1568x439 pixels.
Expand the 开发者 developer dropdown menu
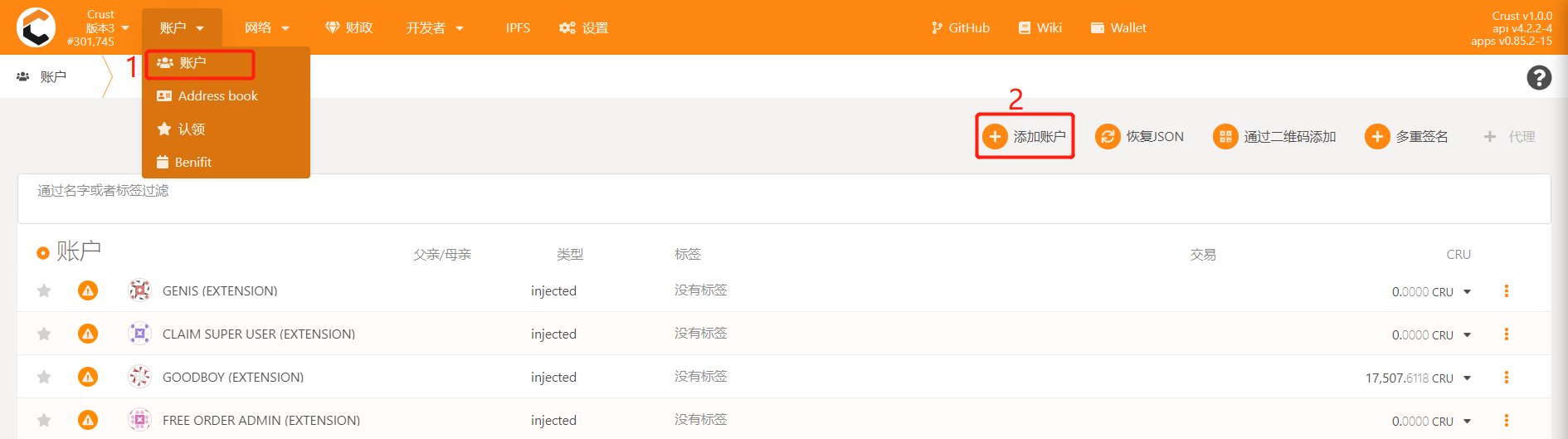click(435, 27)
